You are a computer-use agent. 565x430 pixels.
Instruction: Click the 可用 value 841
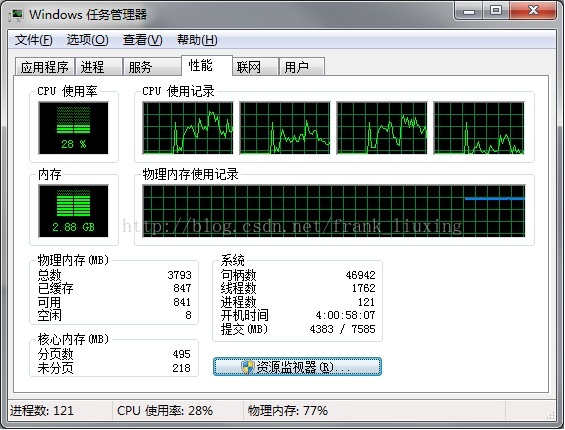(x=182, y=302)
